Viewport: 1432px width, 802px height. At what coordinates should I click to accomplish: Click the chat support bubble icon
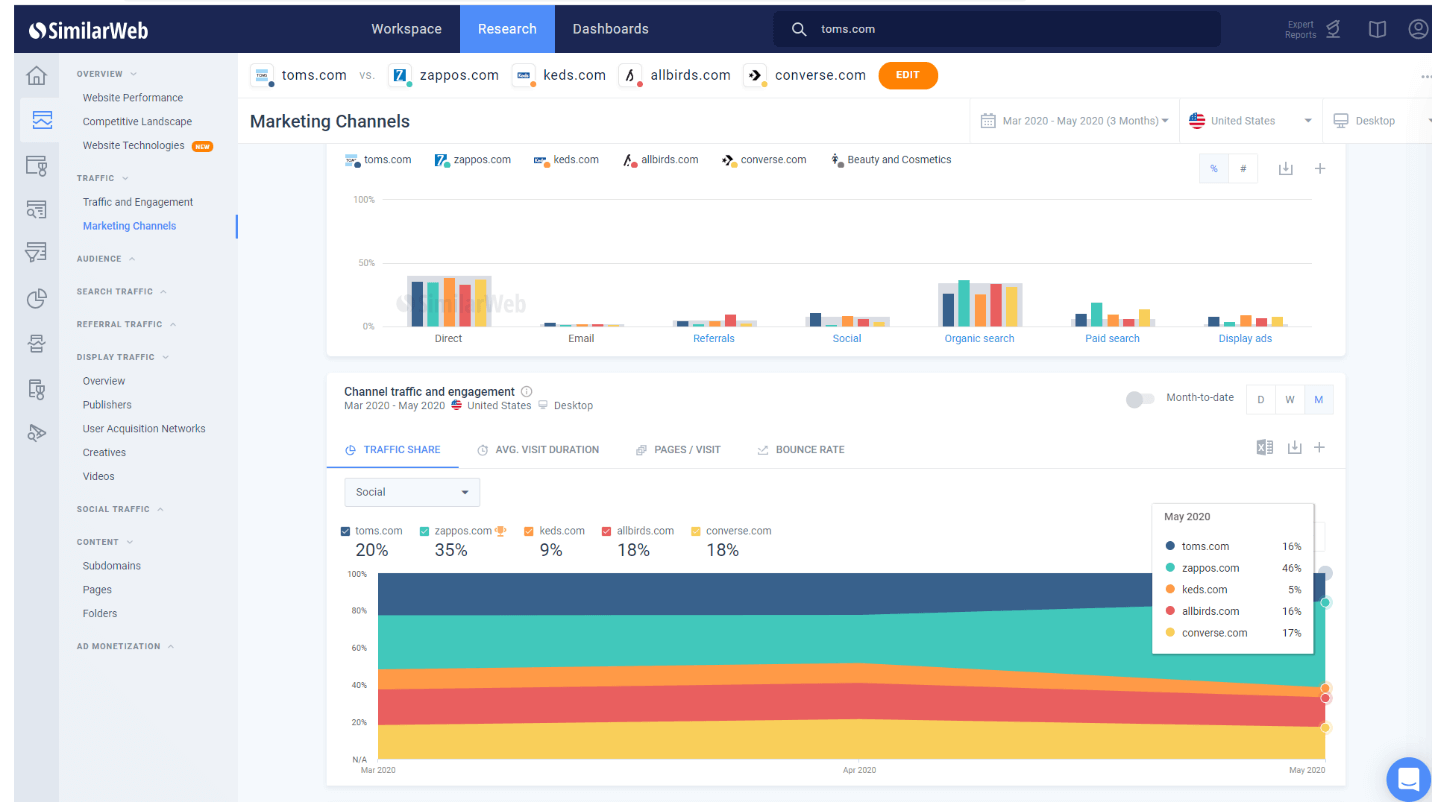(1408, 779)
